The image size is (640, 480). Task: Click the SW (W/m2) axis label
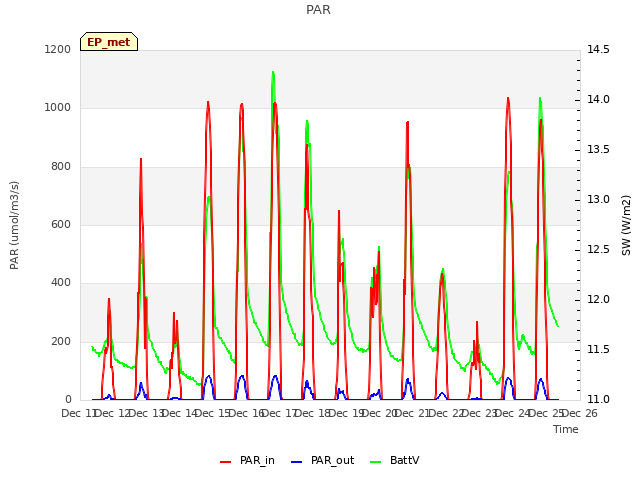coord(626,225)
